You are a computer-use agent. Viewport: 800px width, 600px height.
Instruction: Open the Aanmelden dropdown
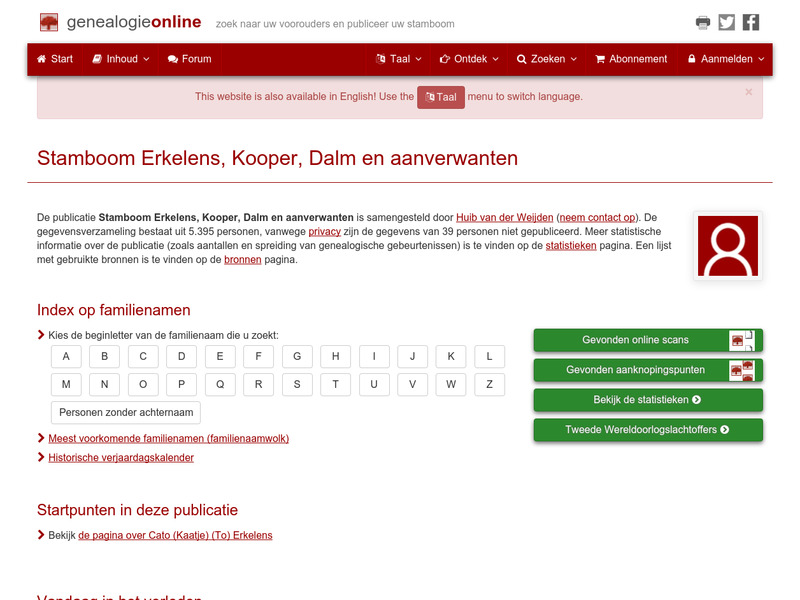point(725,59)
